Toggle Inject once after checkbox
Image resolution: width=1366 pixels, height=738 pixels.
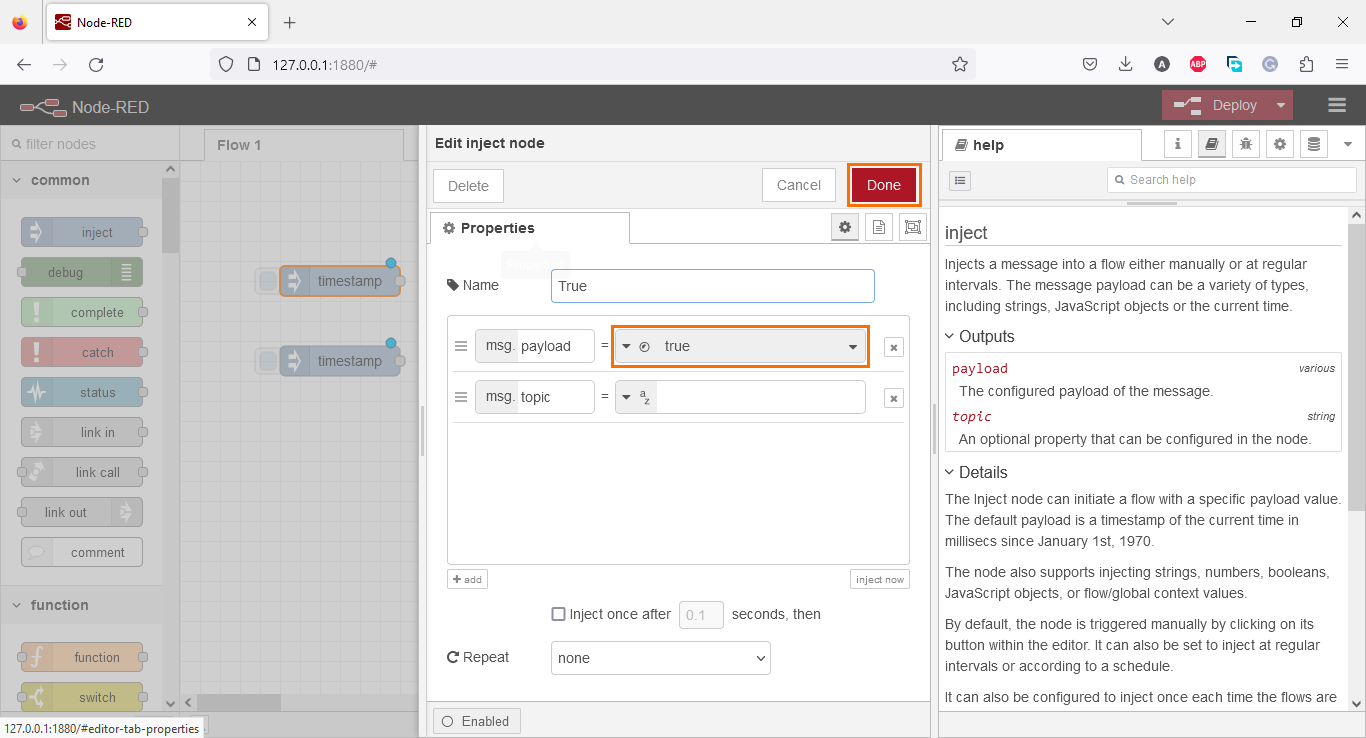click(x=559, y=614)
